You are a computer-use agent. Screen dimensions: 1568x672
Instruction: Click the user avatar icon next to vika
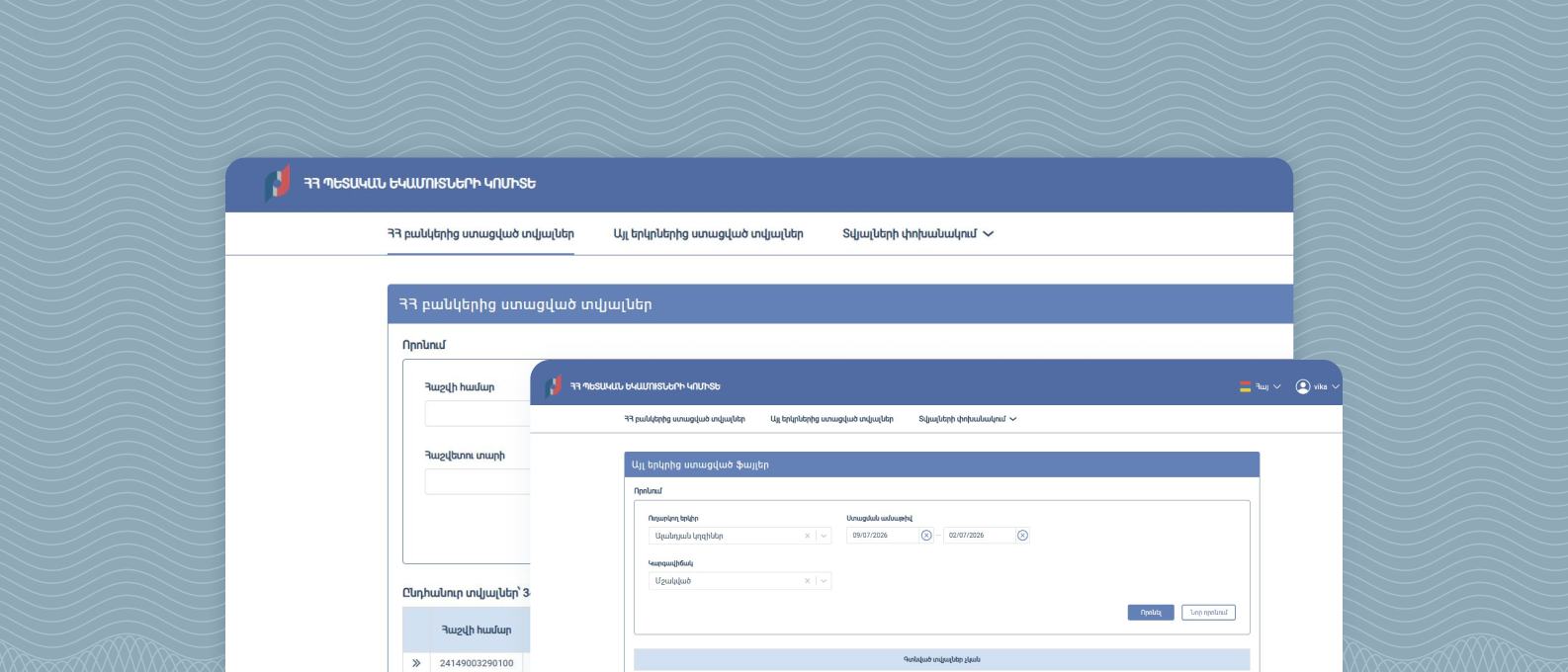[1303, 386]
